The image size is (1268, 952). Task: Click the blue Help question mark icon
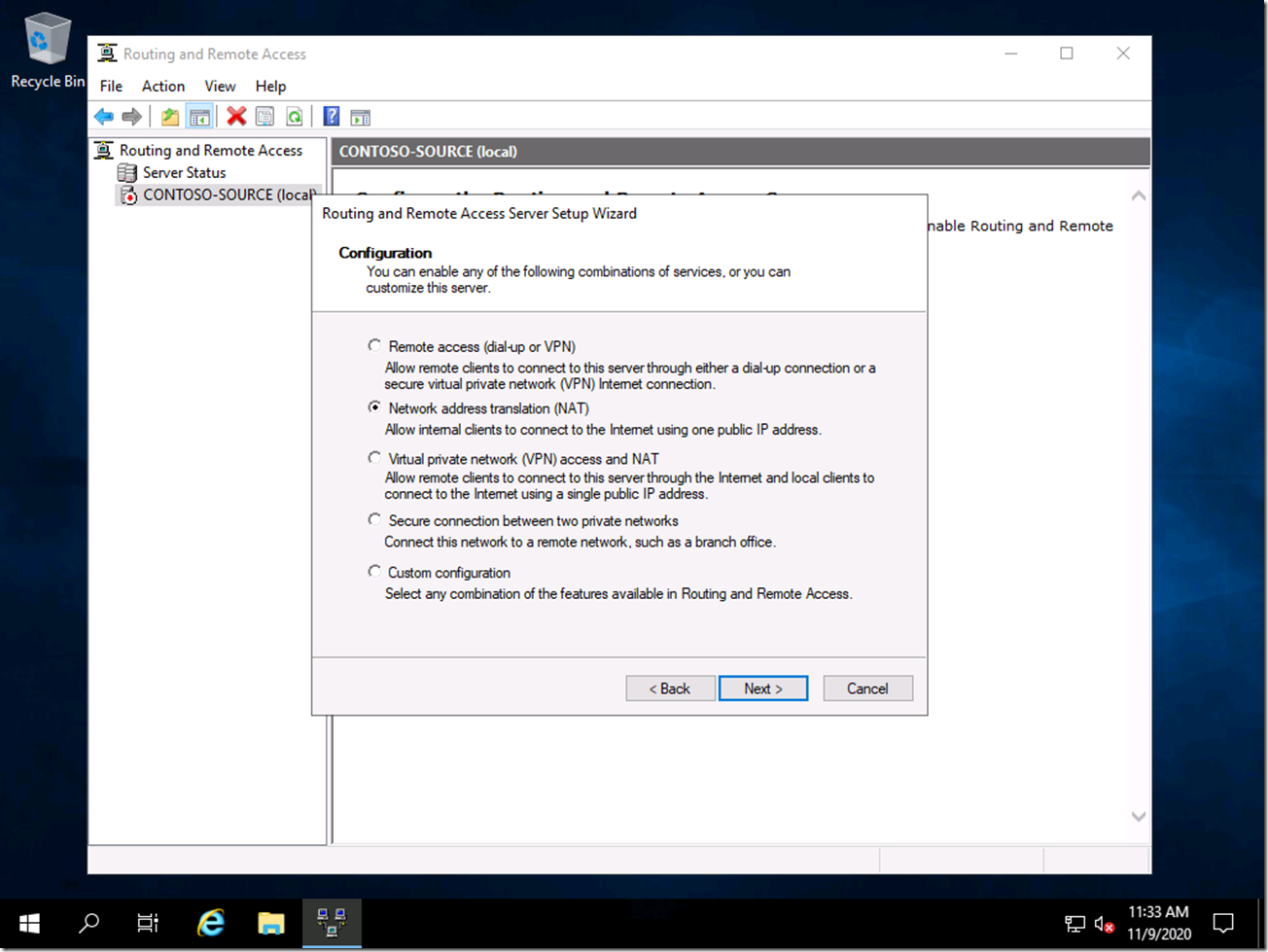point(331,117)
